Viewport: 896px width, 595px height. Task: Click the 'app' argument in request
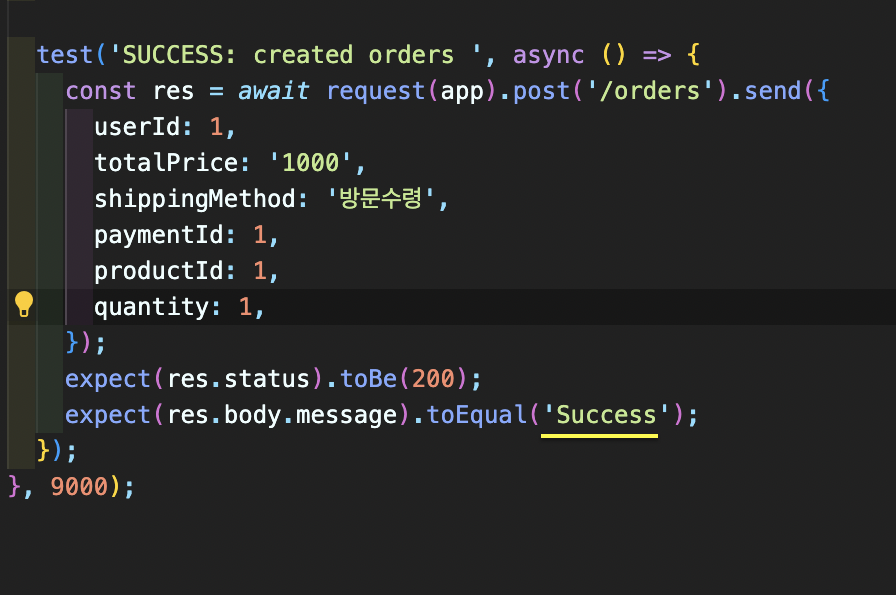[x=462, y=93]
